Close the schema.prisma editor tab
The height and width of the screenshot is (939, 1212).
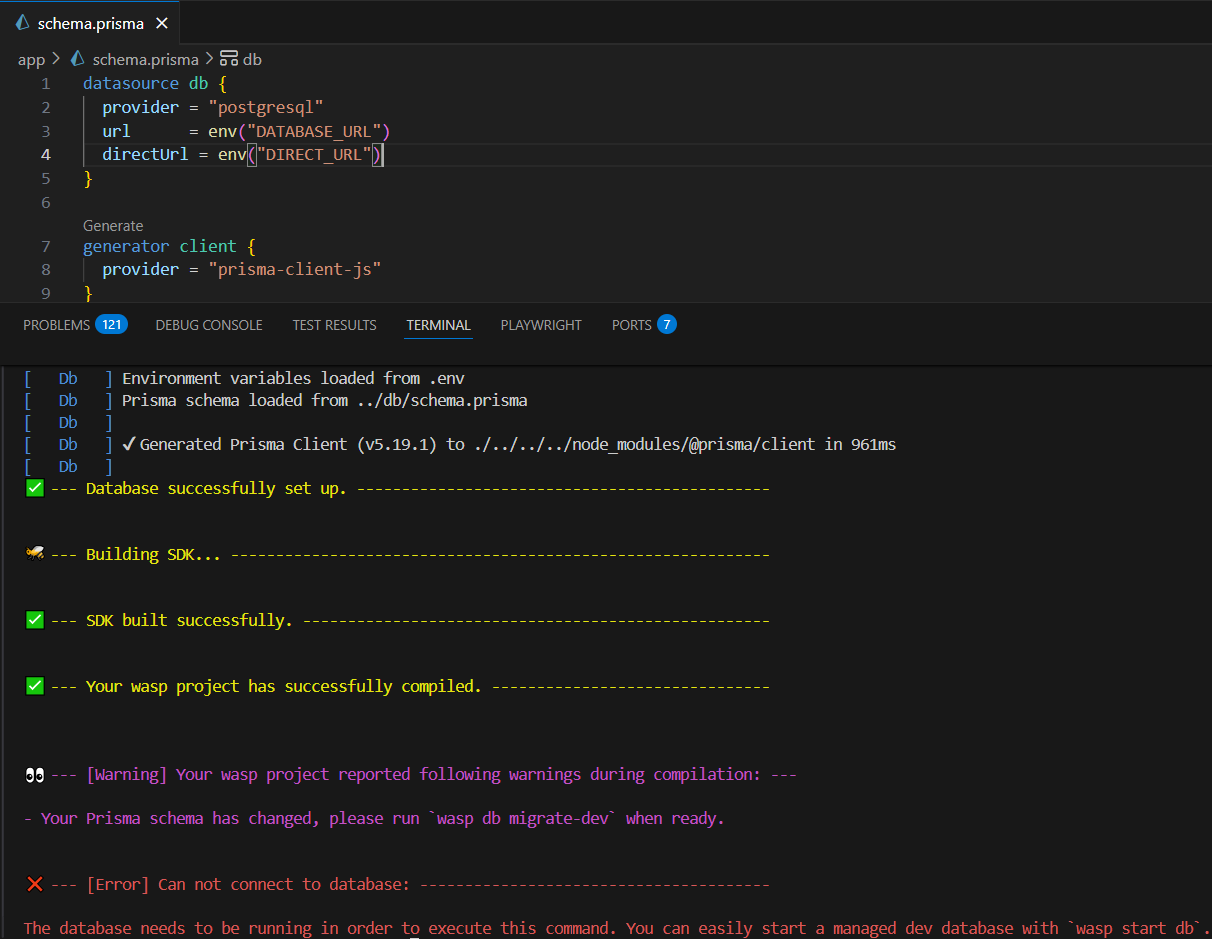pos(162,23)
